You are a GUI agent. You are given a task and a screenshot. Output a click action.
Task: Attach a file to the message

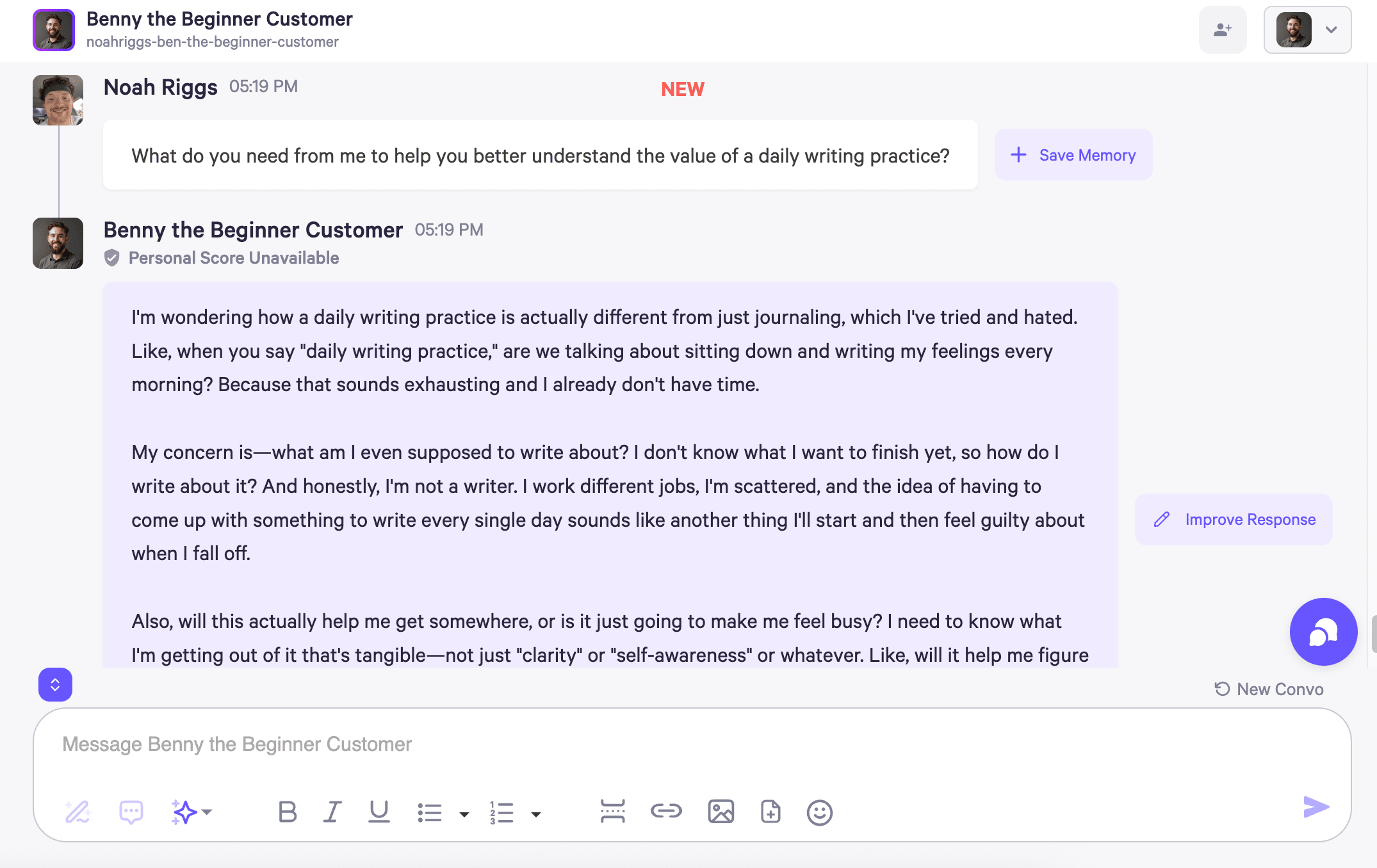coord(770,812)
